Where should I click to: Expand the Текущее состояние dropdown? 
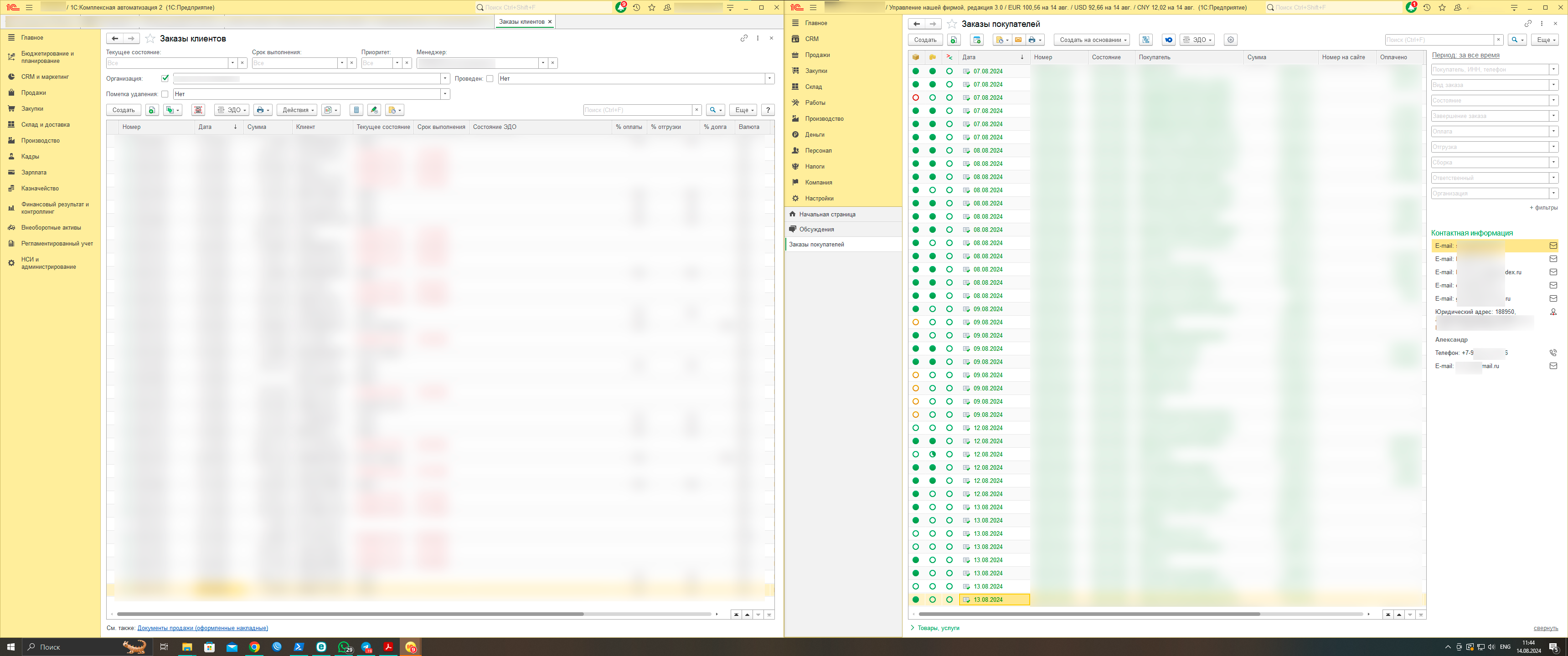coord(232,63)
